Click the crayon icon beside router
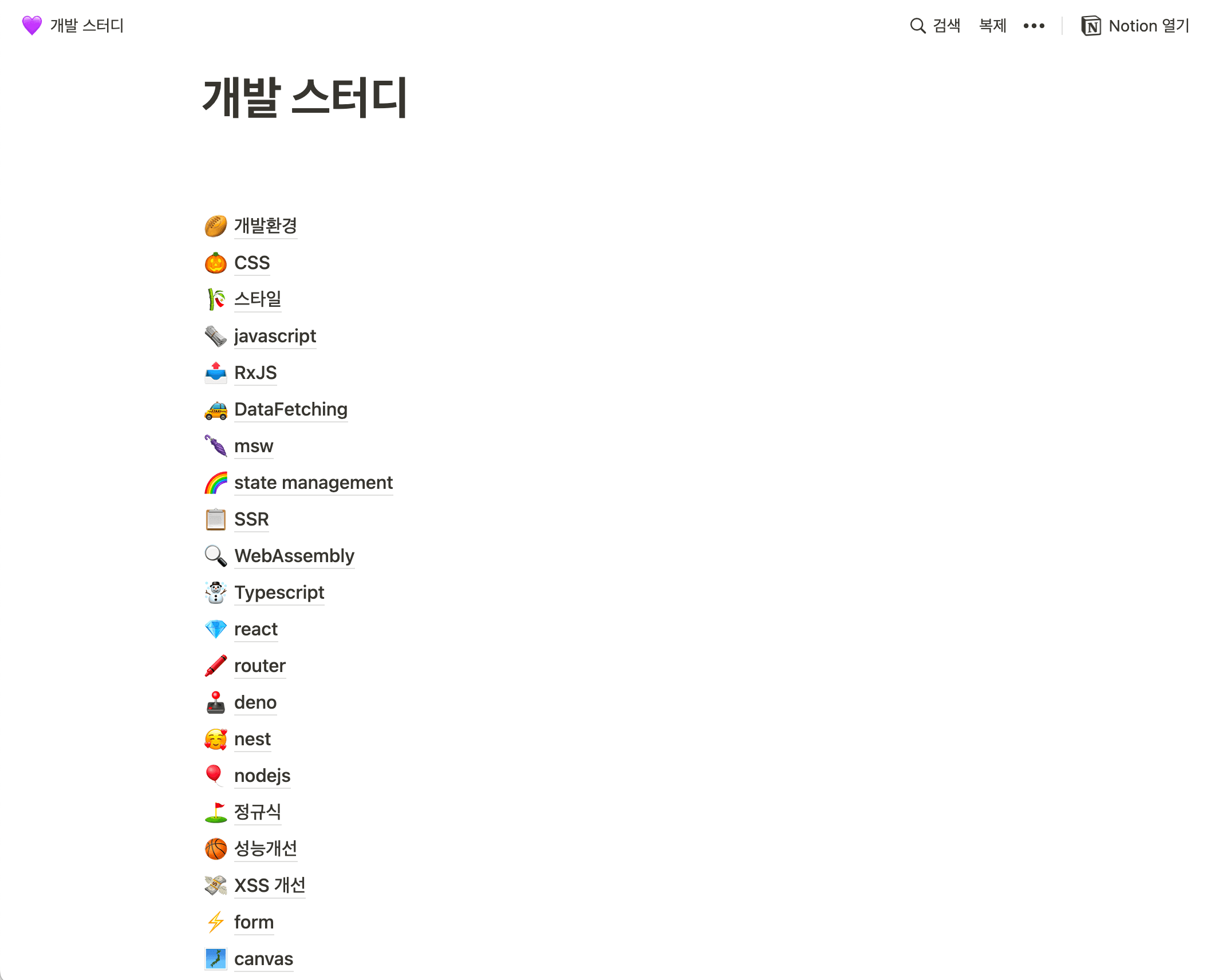1207x980 pixels. tap(216, 666)
